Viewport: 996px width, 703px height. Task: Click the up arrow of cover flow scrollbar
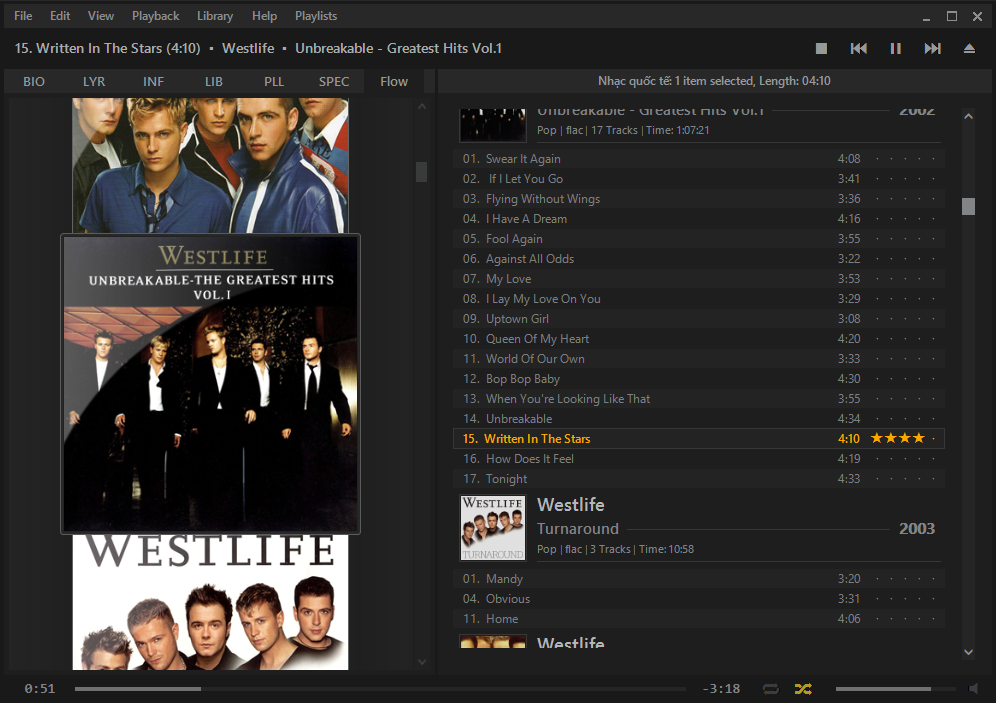(x=422, y=107)
